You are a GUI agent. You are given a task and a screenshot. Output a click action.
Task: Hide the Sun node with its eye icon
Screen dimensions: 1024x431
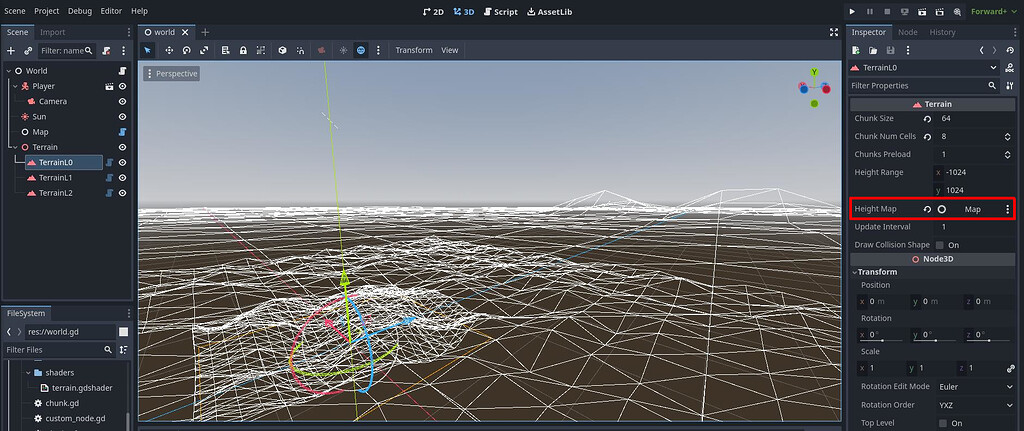pos(123,117)
